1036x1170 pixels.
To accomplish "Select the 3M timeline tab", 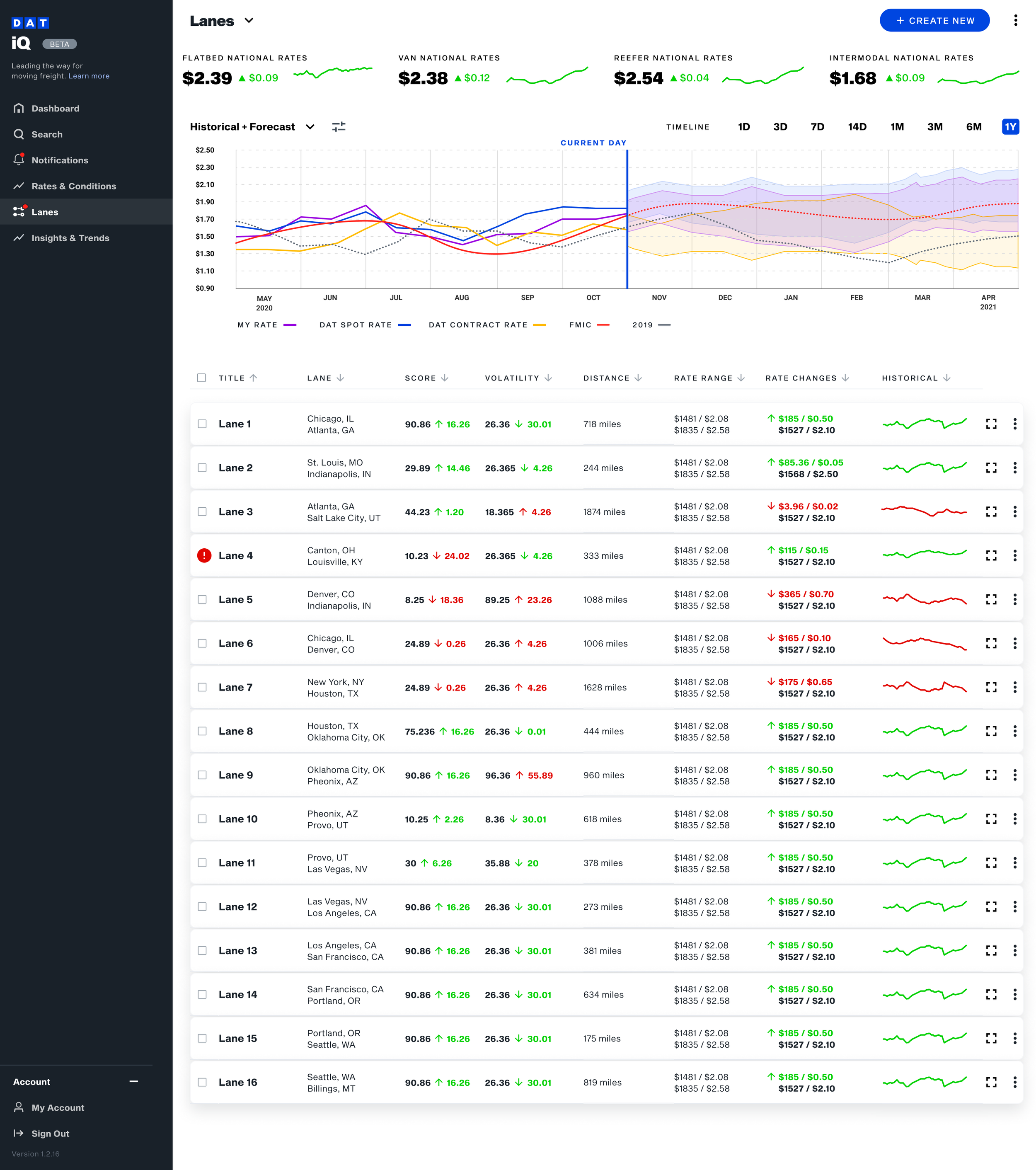I will coord(935,126).
